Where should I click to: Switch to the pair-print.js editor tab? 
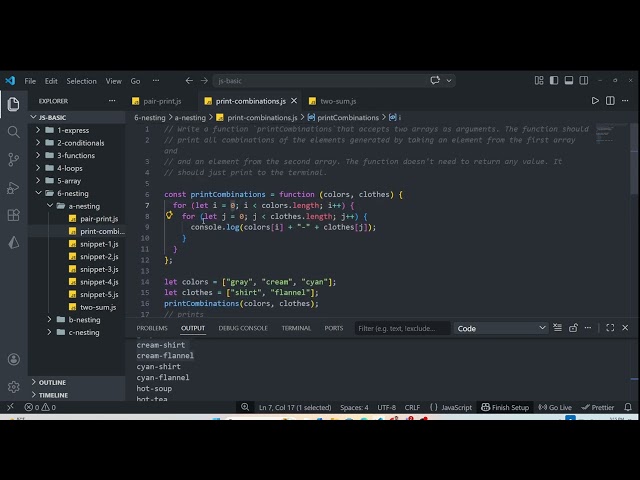pyautogui.click(x=162, y=101)
